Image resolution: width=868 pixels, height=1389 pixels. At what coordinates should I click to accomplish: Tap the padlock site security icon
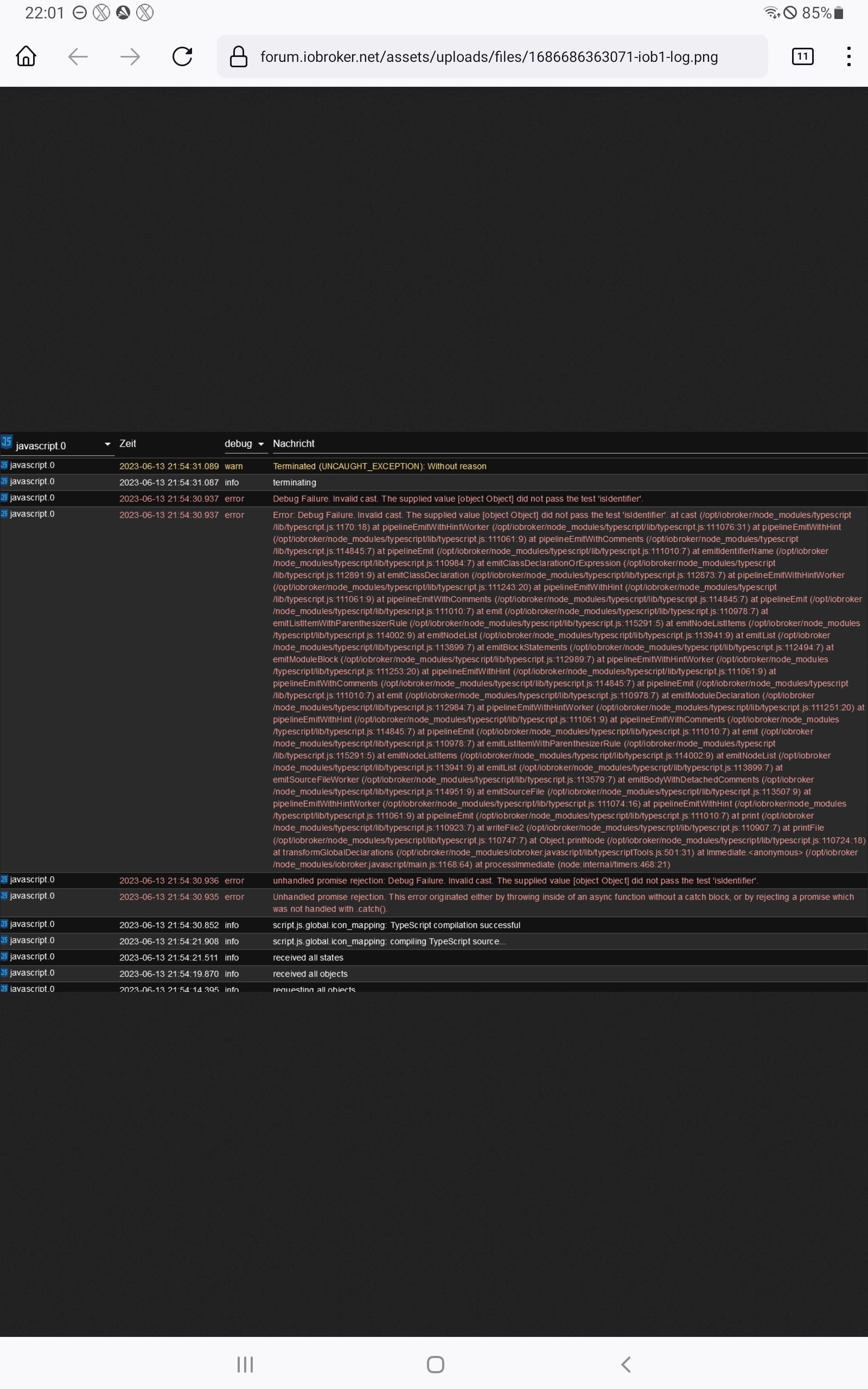pos(239,56)
